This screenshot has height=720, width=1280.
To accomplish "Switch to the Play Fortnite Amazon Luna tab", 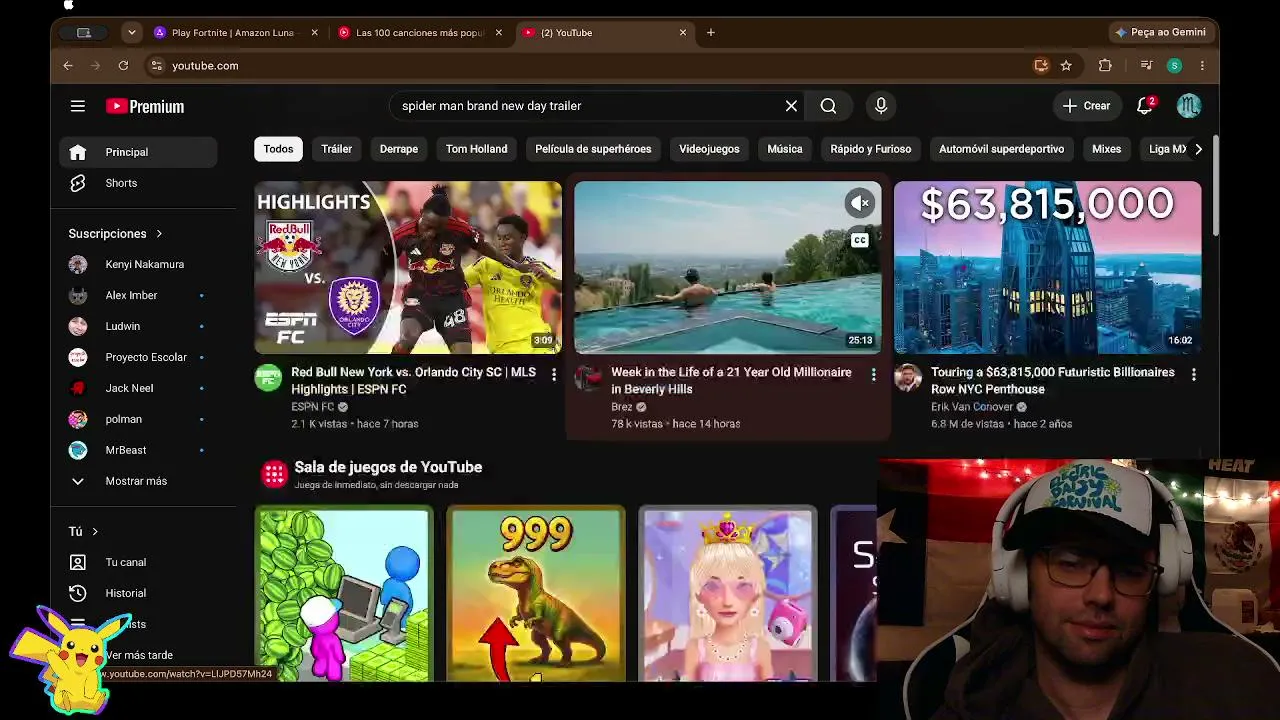I will pyautogui.click(x=234, y=33).
